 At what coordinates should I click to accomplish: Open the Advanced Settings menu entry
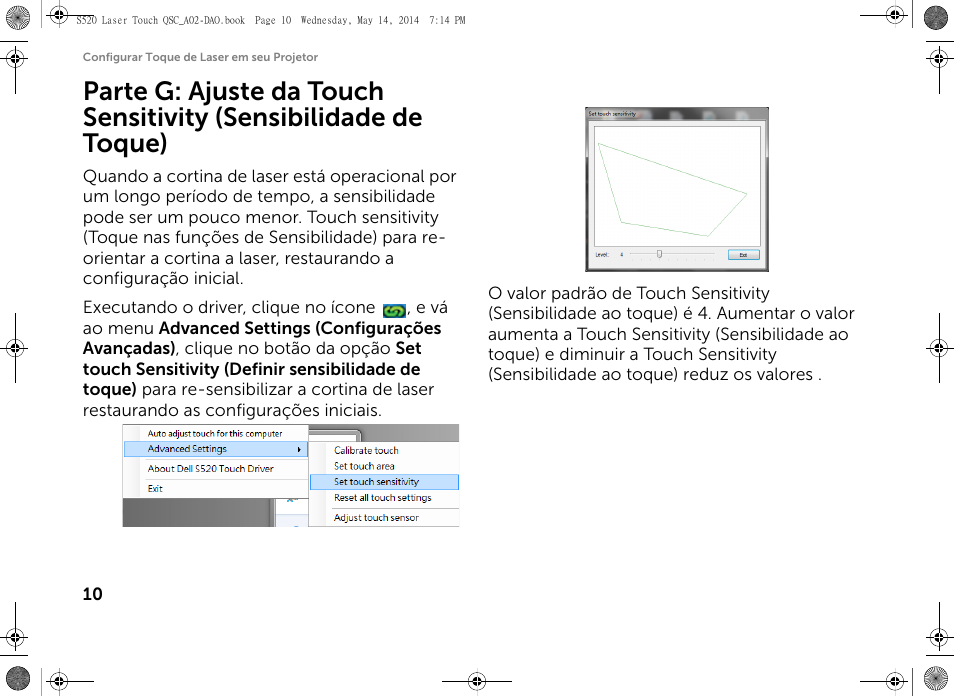(x=188, y=449)
